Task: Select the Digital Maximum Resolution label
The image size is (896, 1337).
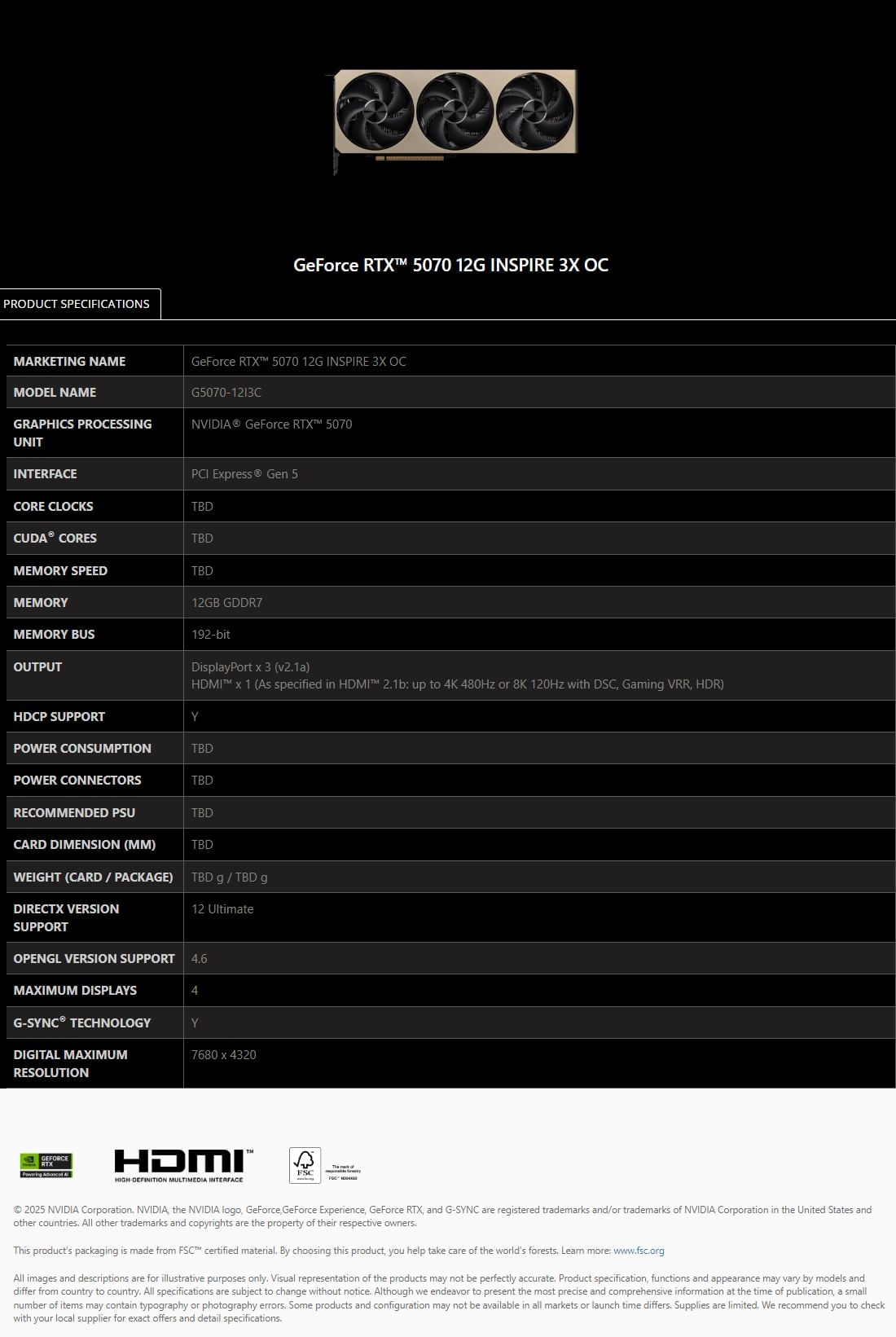Action: click(x=70, y=1063)
